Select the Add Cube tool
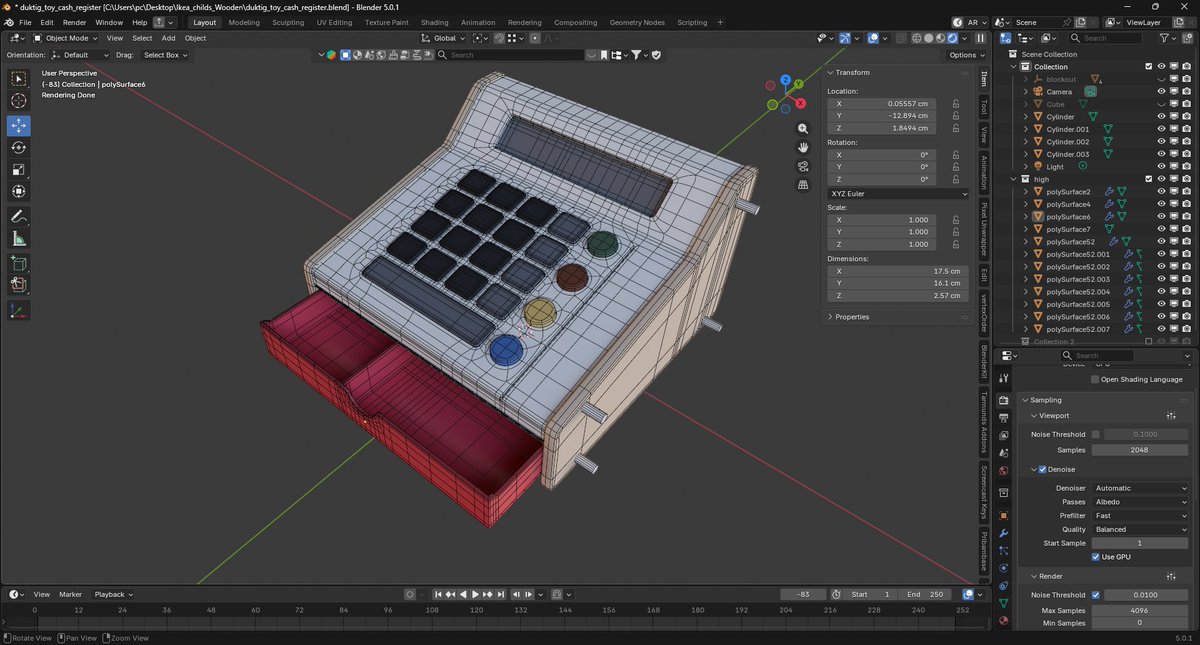1200x645 pixels. click(x=19, y=264)
